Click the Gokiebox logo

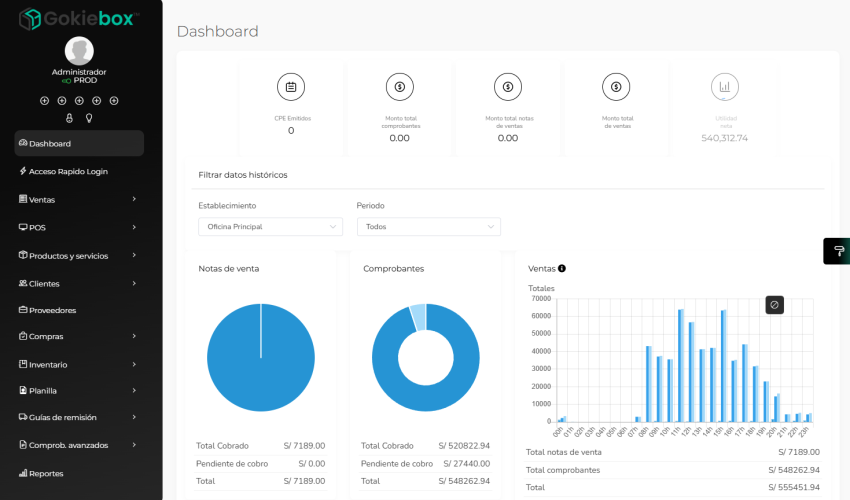[80, 18]
